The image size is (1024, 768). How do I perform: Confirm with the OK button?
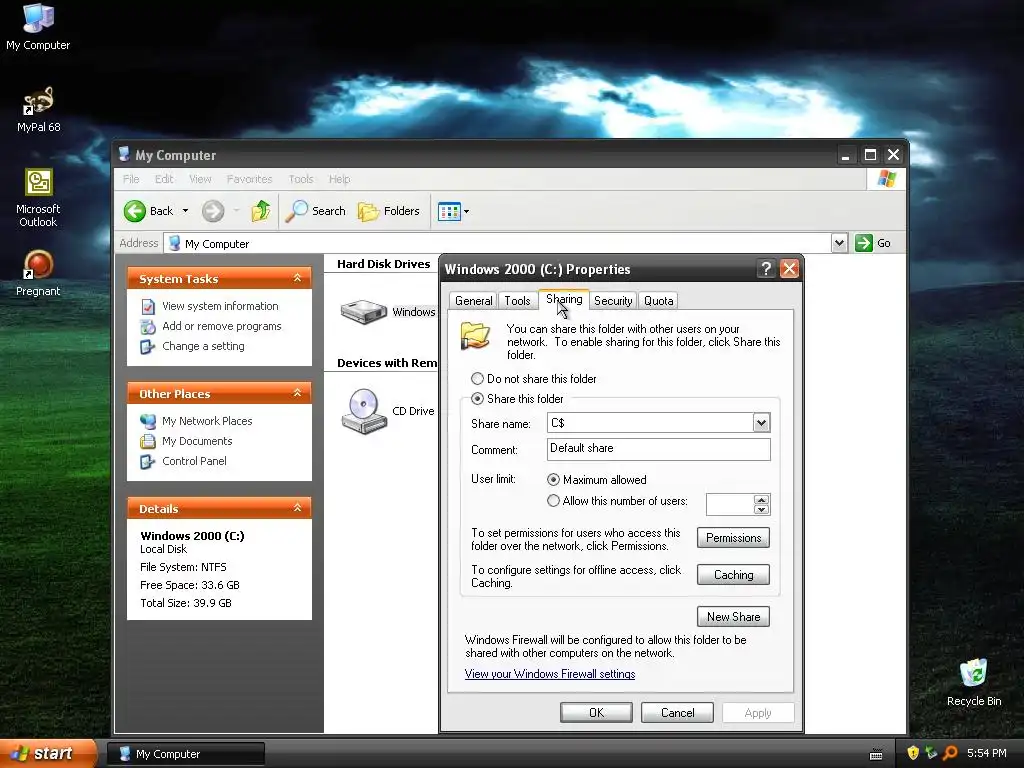pos(596,712)
